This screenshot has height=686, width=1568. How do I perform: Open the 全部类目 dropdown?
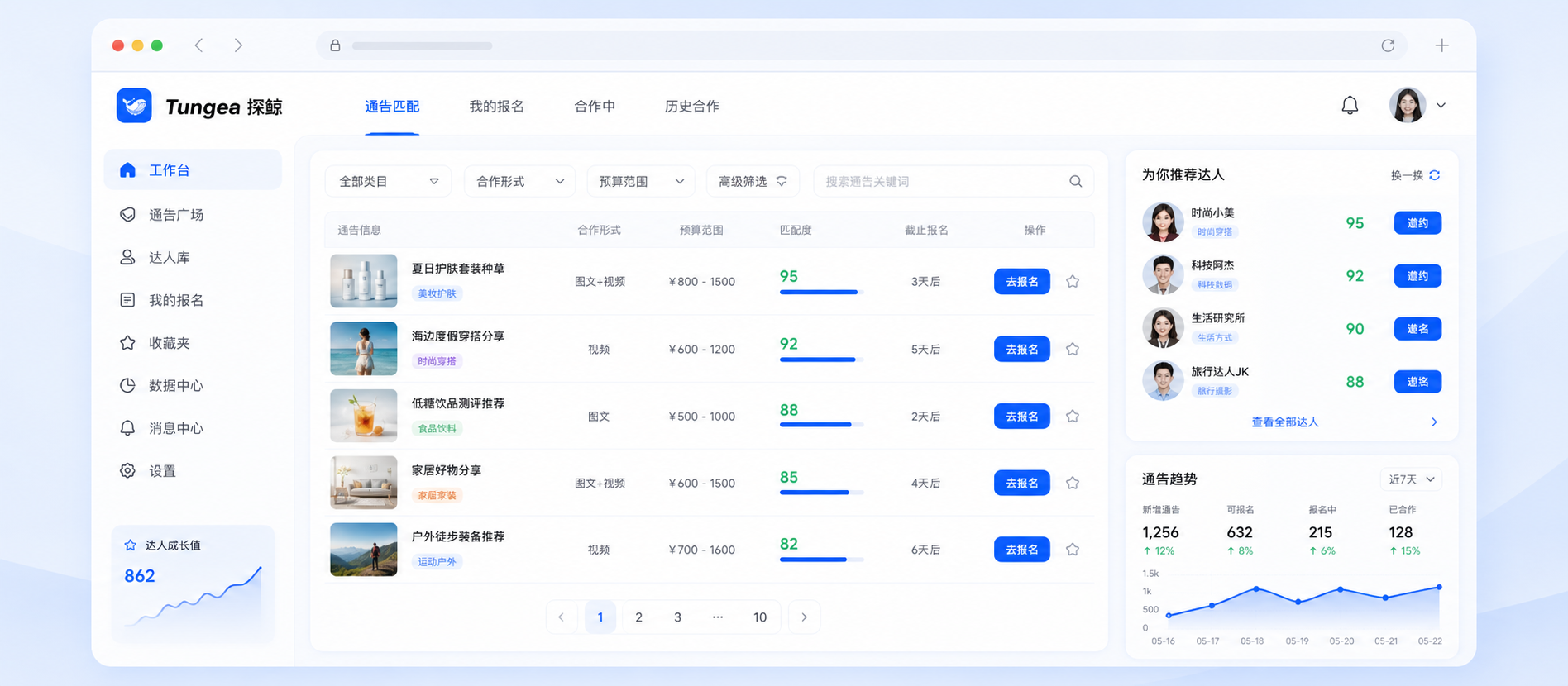coord(388,181)
